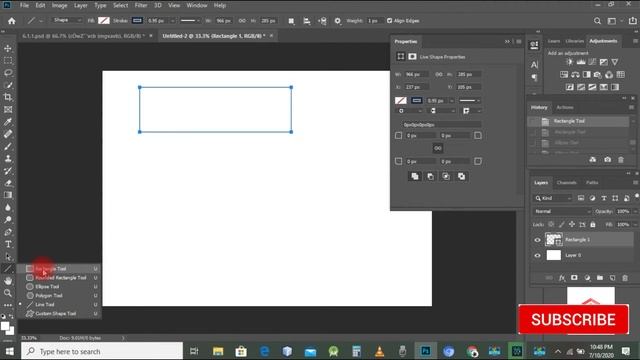Click the red SUBSCRIBE button

pos(573,320)
